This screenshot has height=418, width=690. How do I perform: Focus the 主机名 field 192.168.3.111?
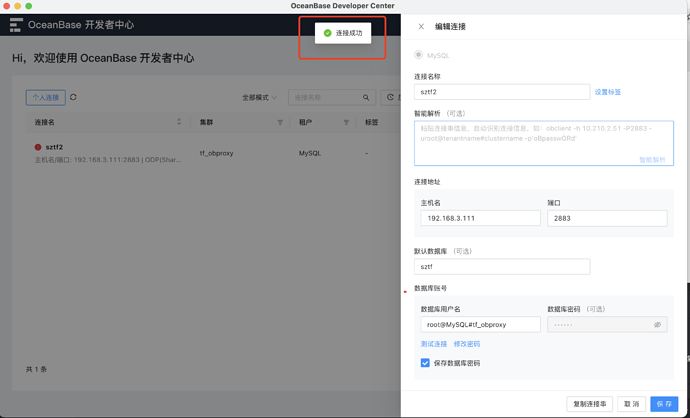coord(480,218)
